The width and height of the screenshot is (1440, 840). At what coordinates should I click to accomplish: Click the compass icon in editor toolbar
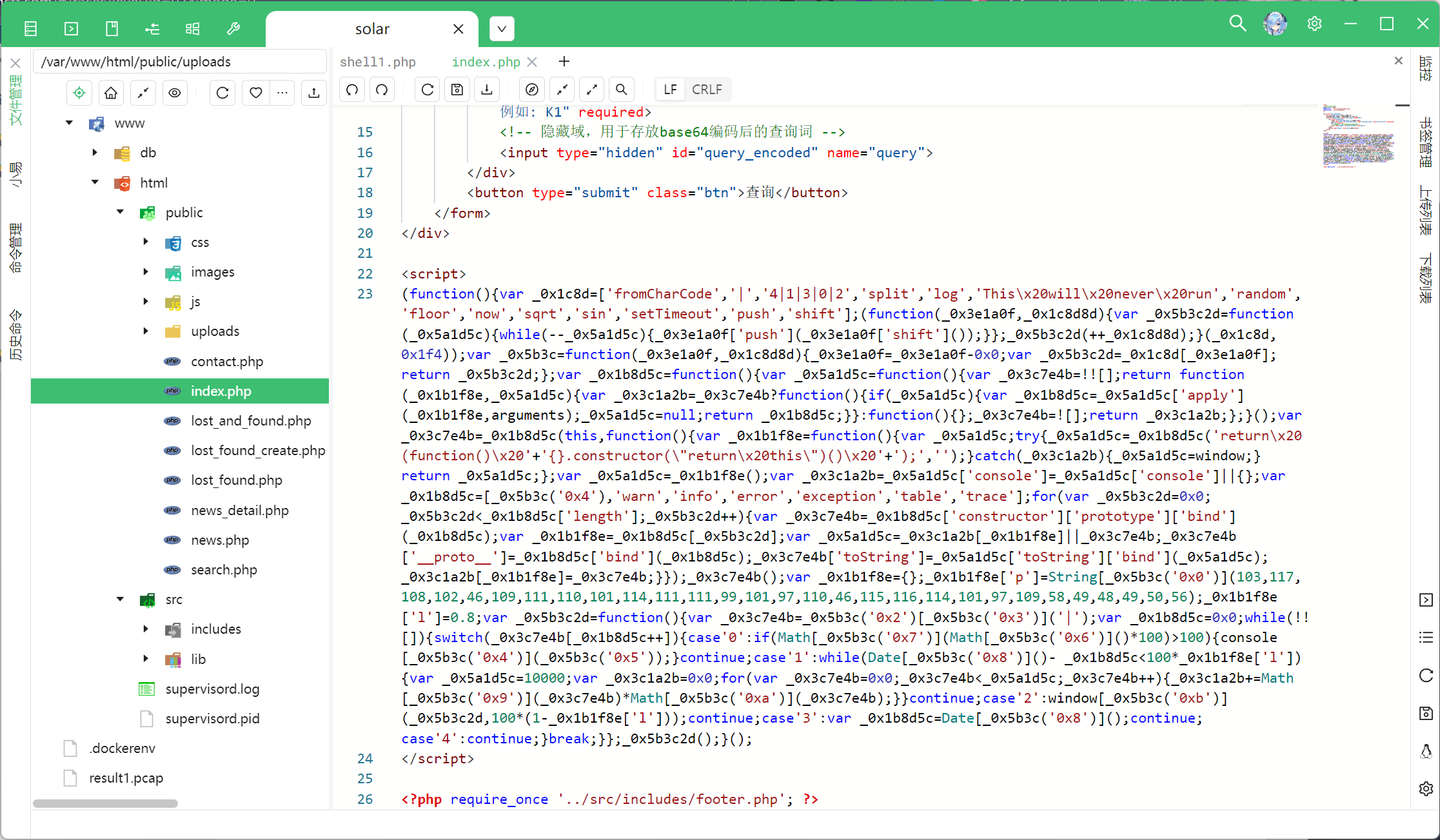tap(532, 90)
